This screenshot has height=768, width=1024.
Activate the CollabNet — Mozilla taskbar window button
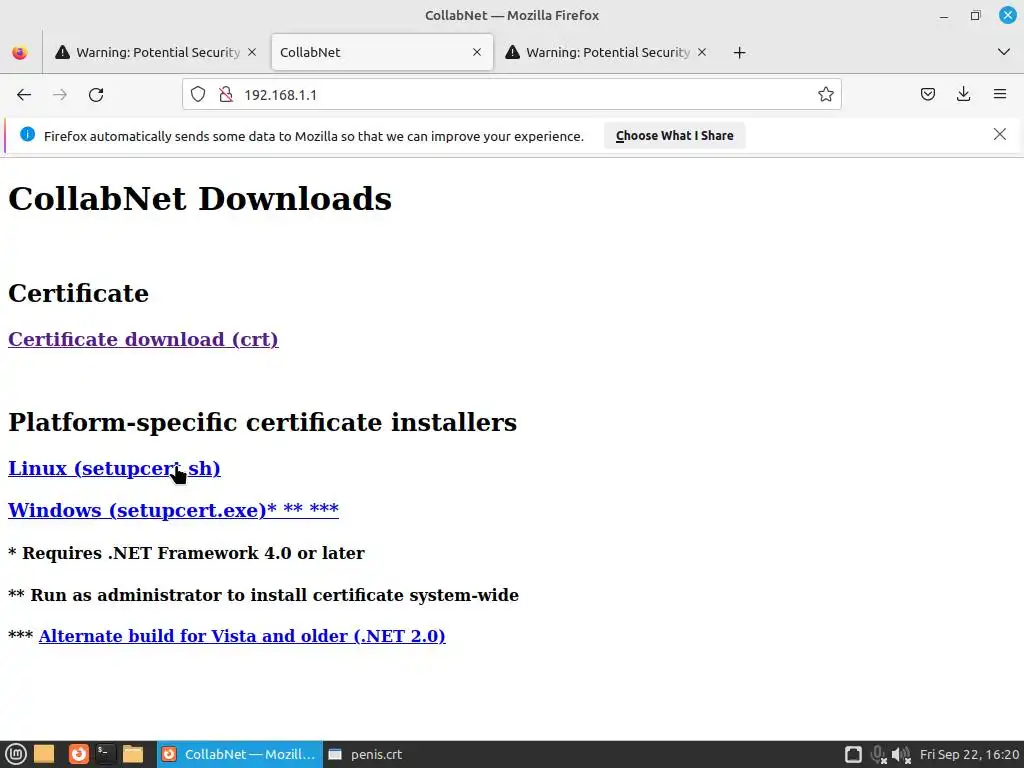coord(239,754)
